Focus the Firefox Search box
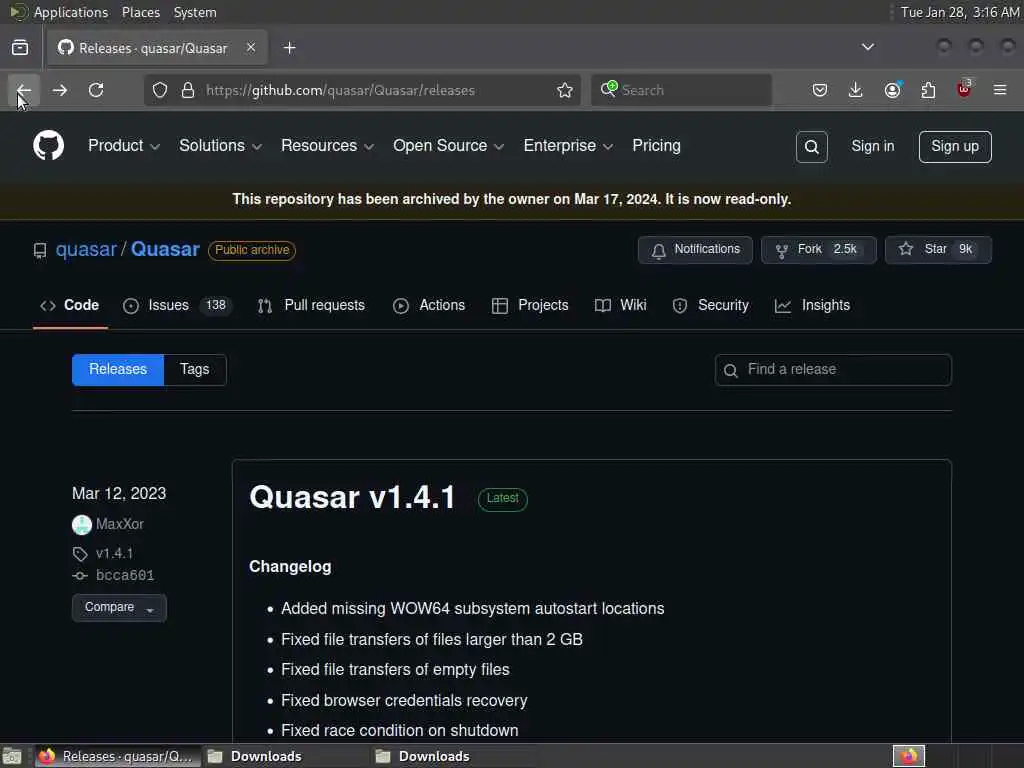1024x768 pixels. (692, 90)
